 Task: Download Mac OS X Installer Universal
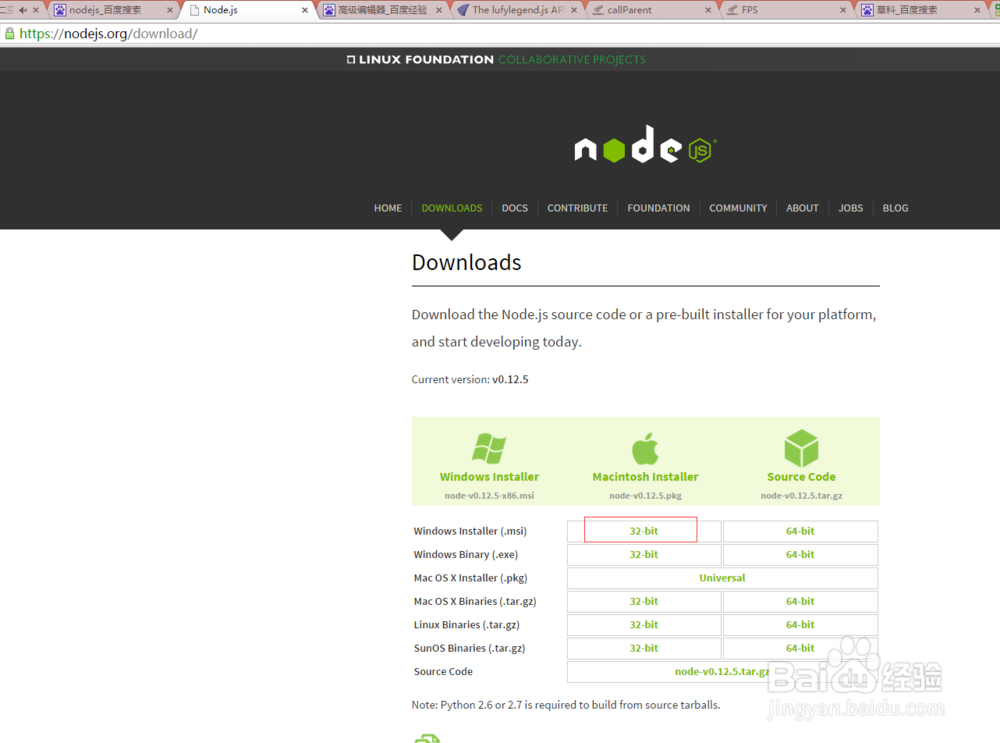722,578
